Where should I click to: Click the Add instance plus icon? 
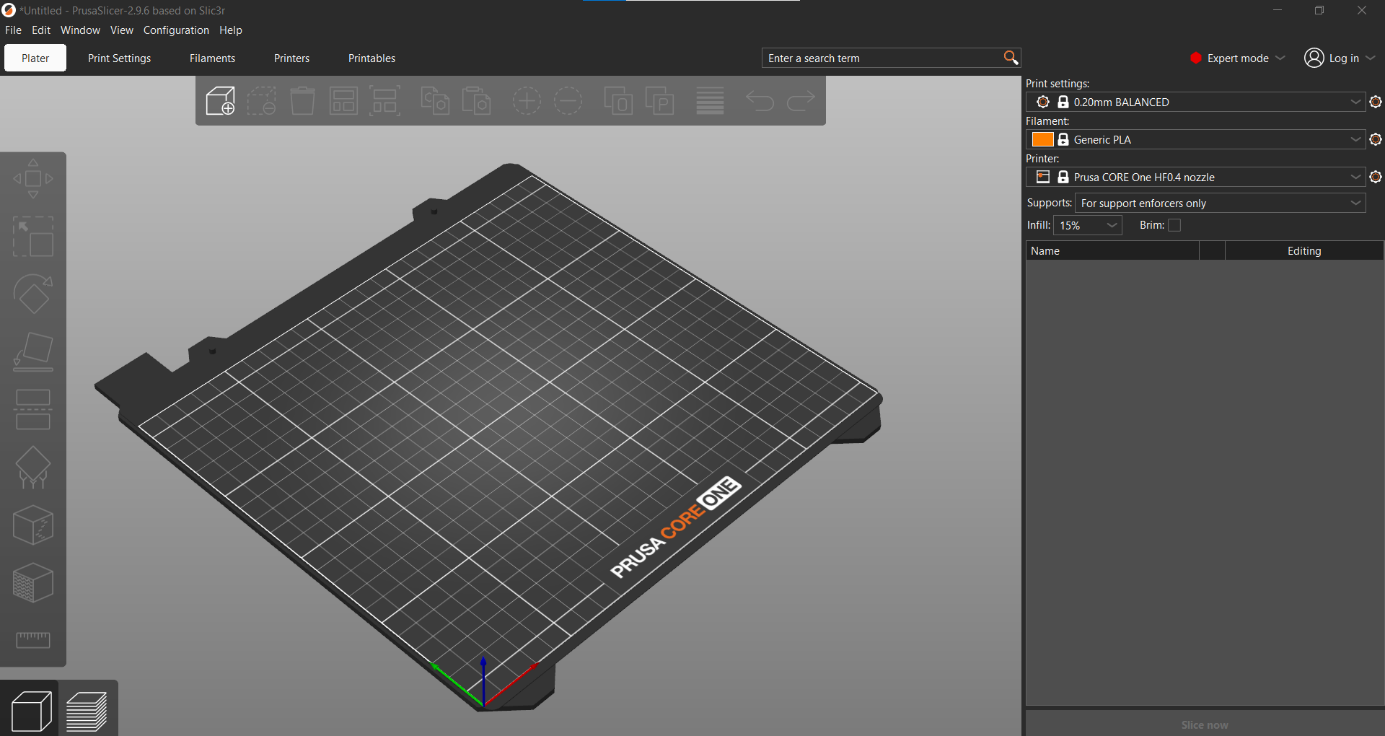pyautogui.click(x=527, y=101)
